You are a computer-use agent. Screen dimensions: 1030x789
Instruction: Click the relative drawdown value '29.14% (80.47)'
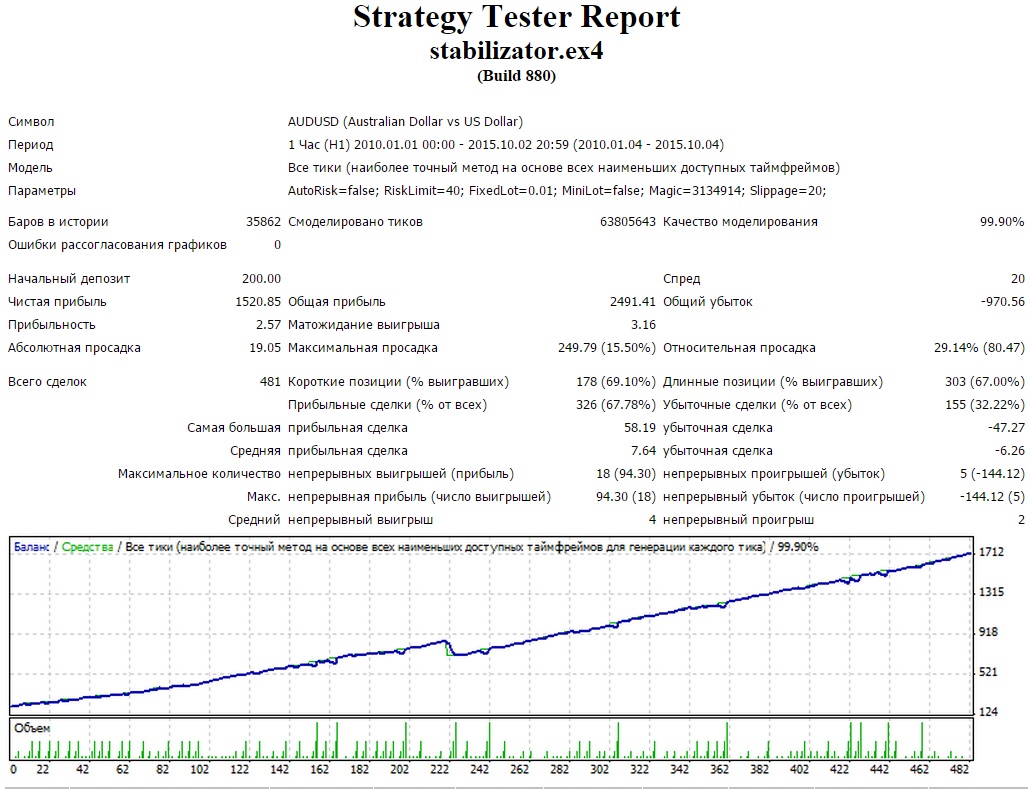979,348
